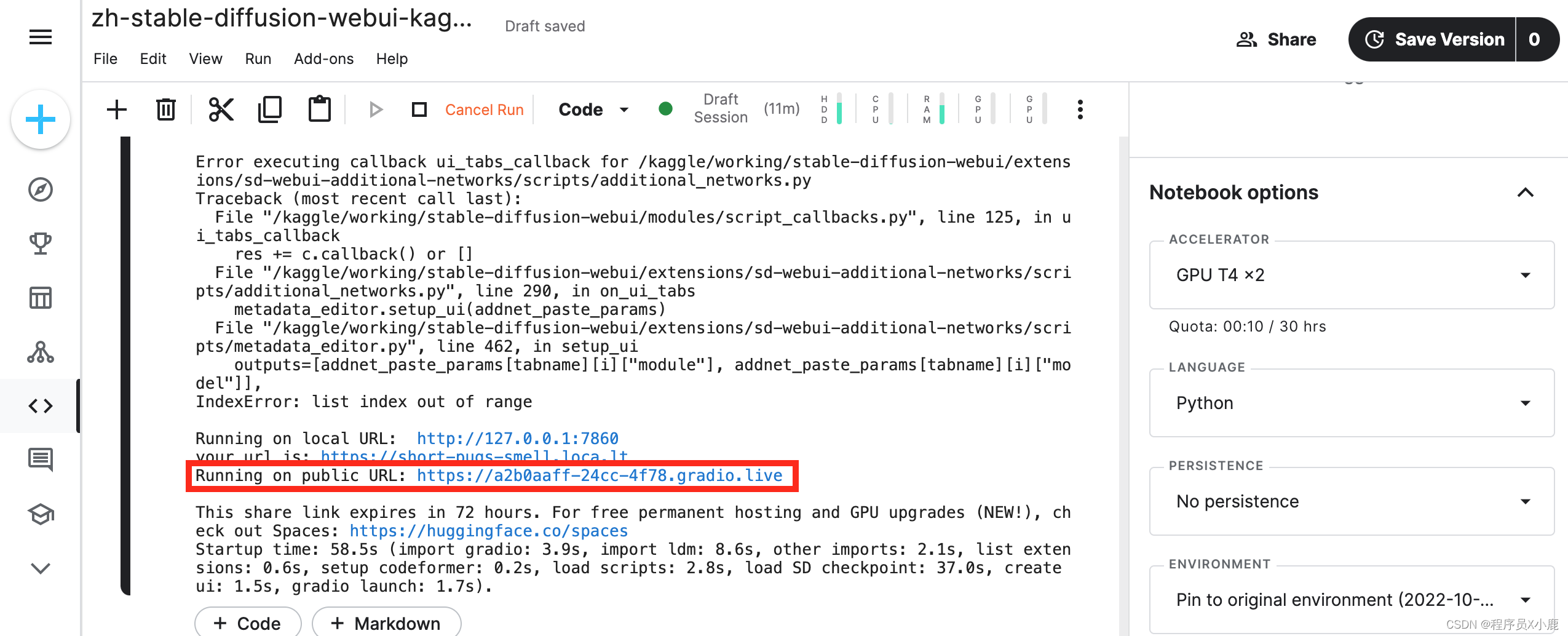Collapse the Notebook options section
The image size is (1568, 636).
pyautogui.click(x=1526, y=193)
